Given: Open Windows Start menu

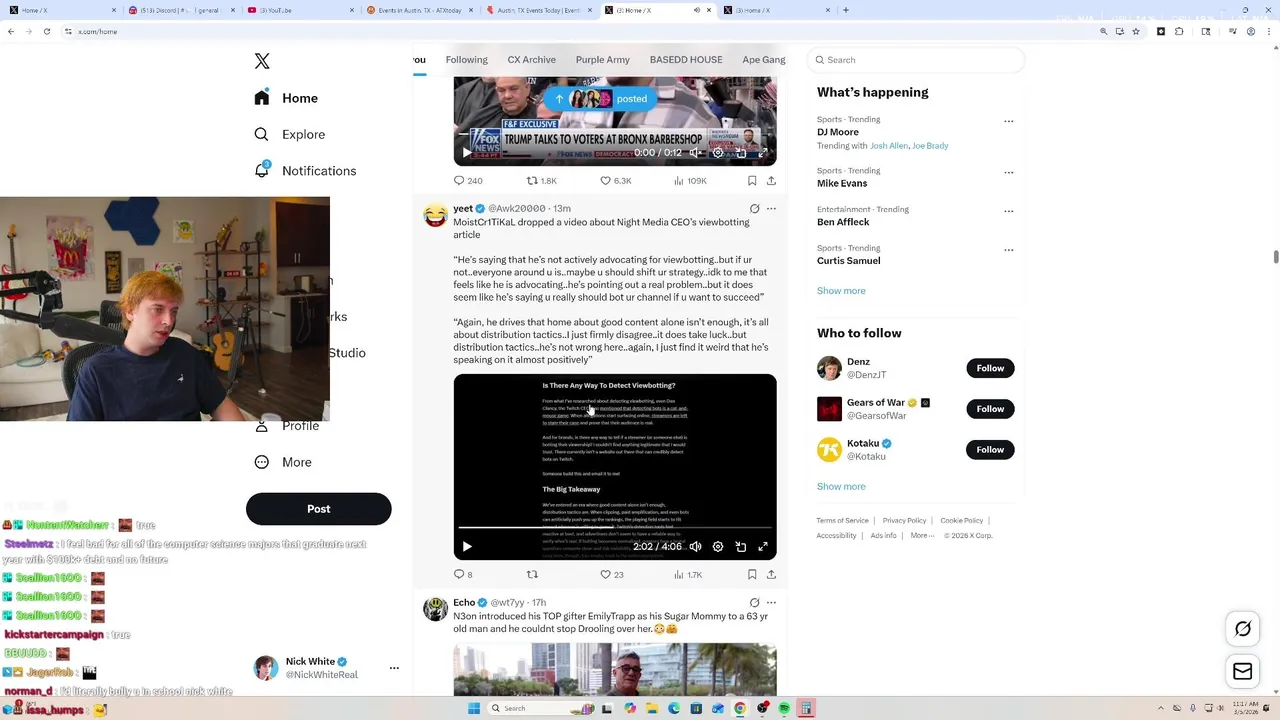Looking at the screenshot, I should point(473,708).
